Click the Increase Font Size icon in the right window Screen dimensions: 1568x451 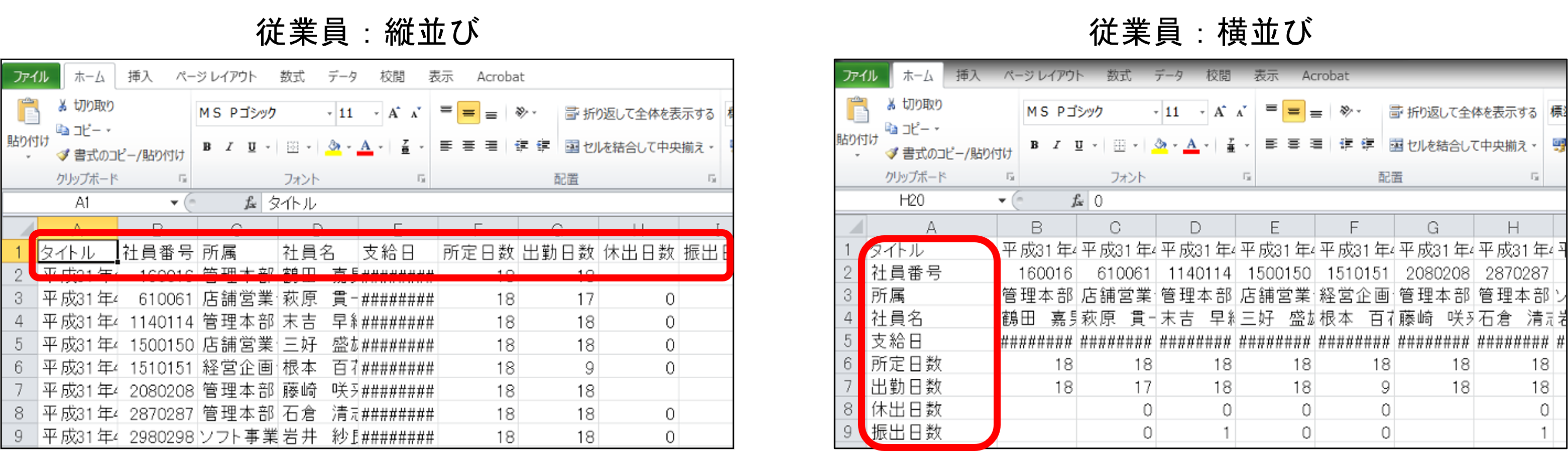tap(1219, 112)
